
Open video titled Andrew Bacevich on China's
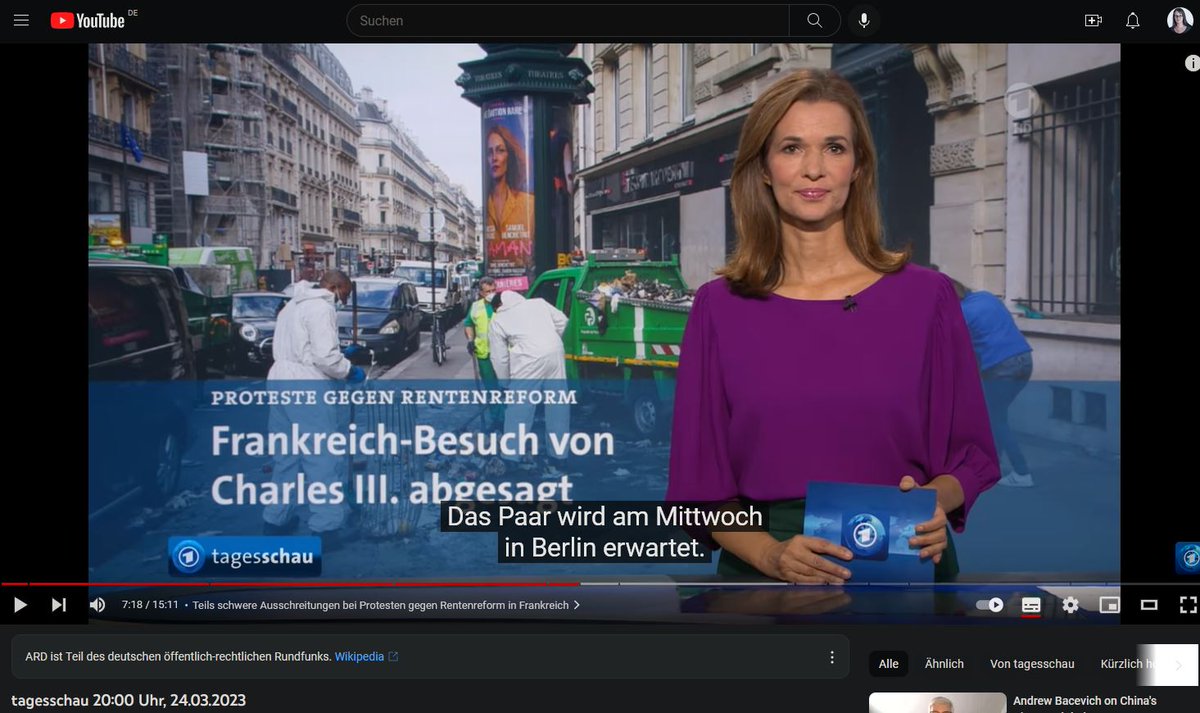coord(1084,701)
